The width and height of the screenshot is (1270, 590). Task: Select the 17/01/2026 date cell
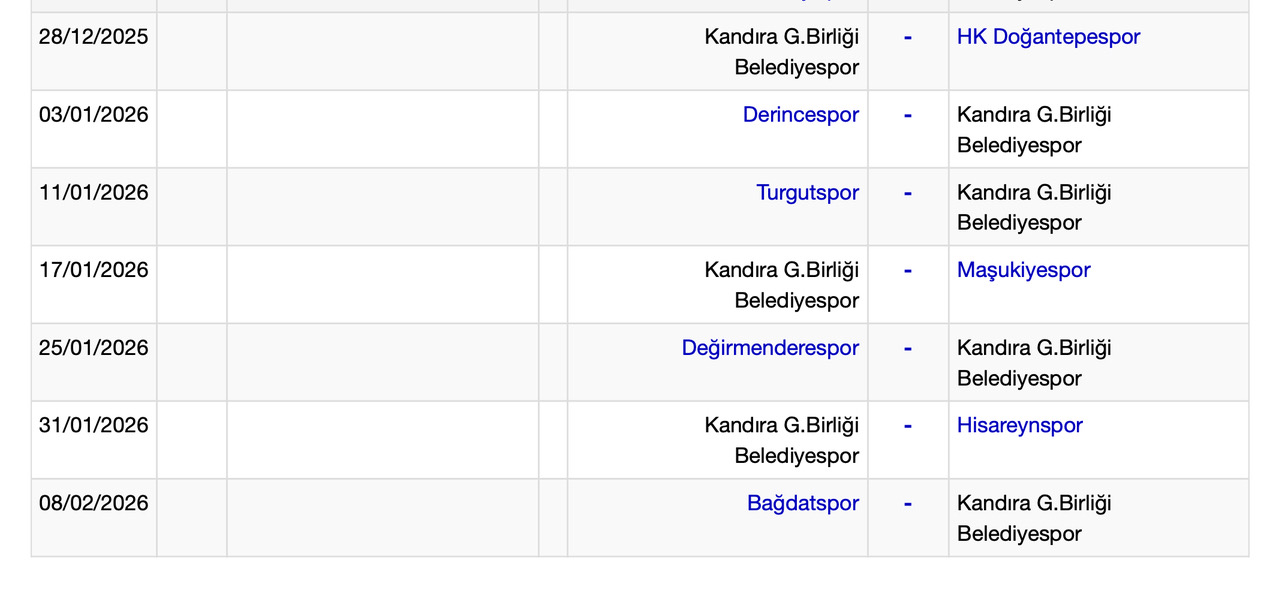[x=93, y=270]
